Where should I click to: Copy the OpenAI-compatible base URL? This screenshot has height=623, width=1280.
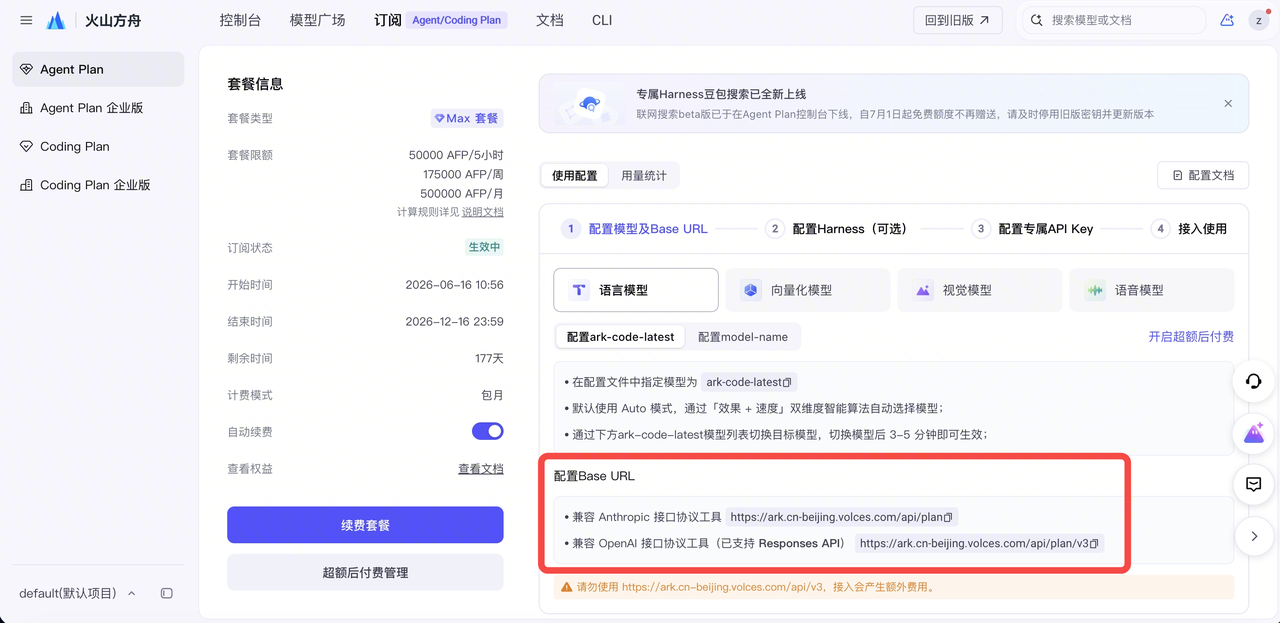(1095, 544)
